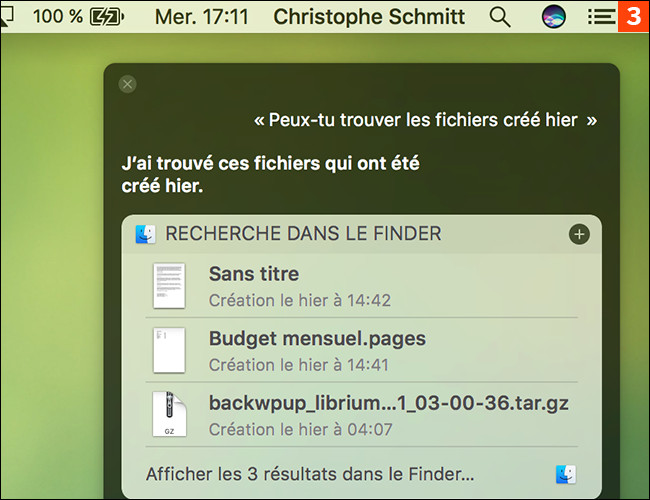The image size is (650, 500).
Task: Click the Recherche dans le Finder header title
Action: [303, 234]
